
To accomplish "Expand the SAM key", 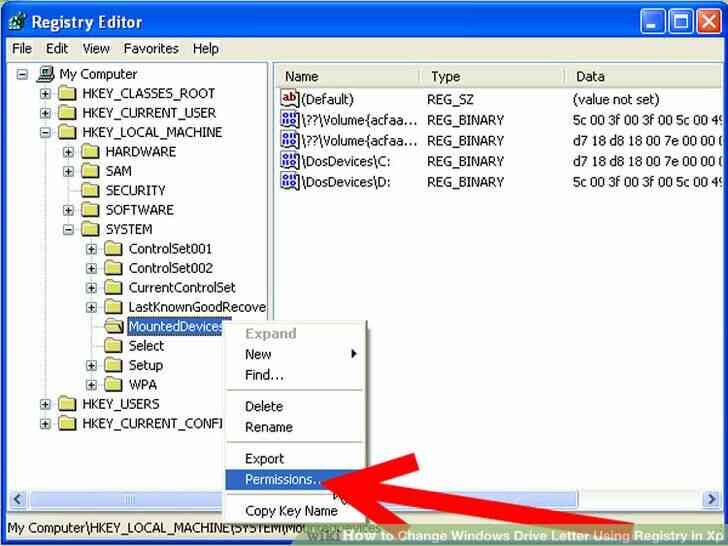I will point(68,172).
